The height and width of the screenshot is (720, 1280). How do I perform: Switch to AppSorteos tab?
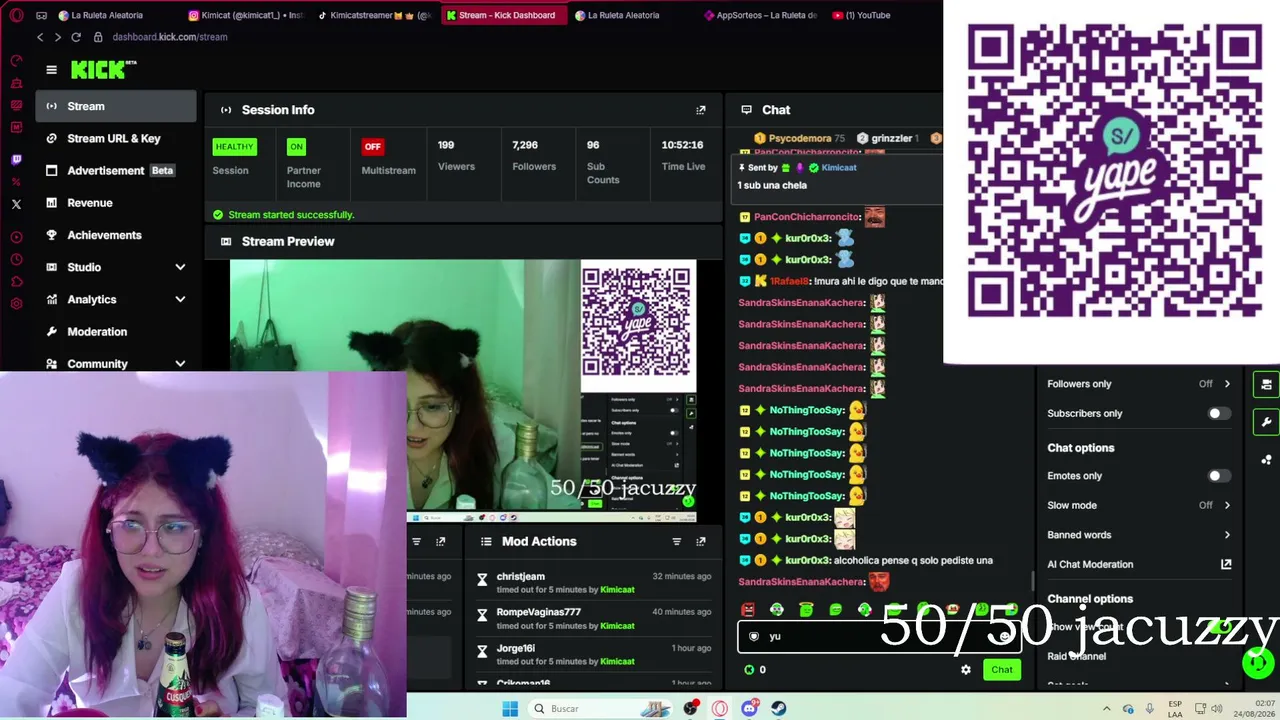point(760,15)
